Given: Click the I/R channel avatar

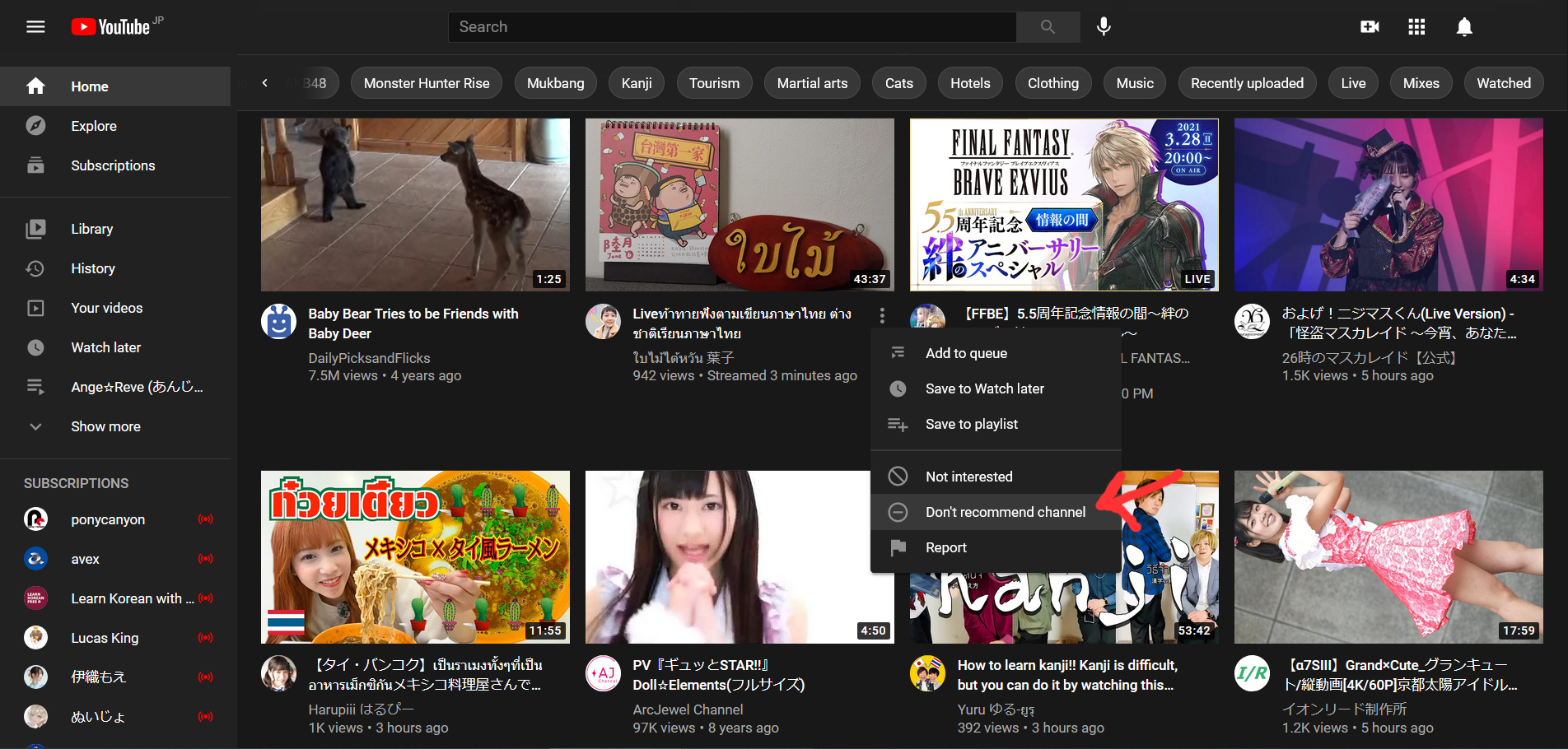Looking at the screenshot, I should (1252, 672).
